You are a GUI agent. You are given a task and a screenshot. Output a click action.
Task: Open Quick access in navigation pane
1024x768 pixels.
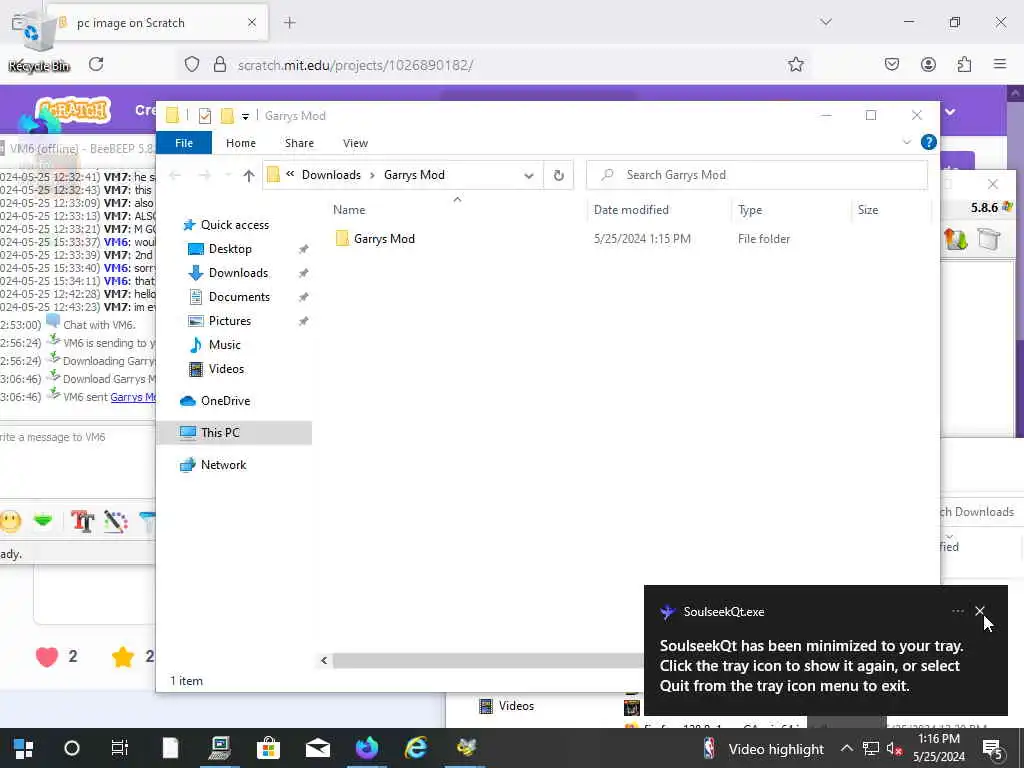pos(234,225)
